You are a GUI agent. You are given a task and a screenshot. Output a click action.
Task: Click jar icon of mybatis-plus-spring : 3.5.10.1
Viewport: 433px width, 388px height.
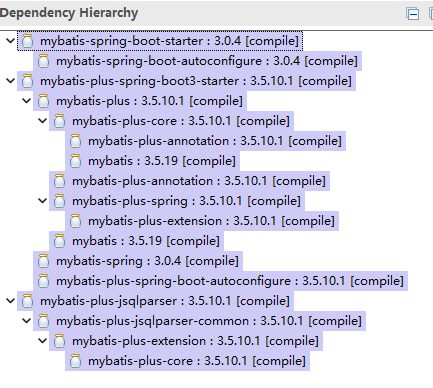click(x=59, y=201)
